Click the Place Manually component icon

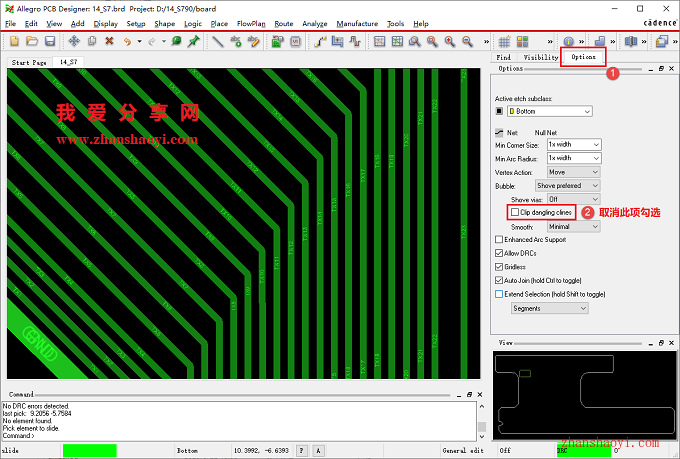tap(278, 41)
